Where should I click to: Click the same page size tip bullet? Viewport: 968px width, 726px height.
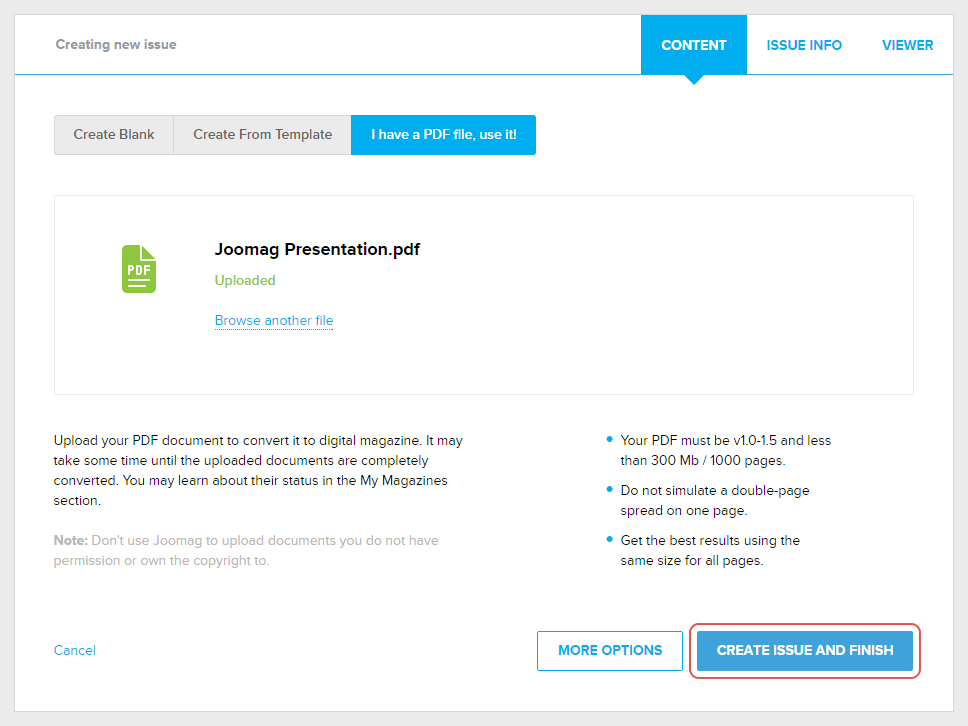709,550
